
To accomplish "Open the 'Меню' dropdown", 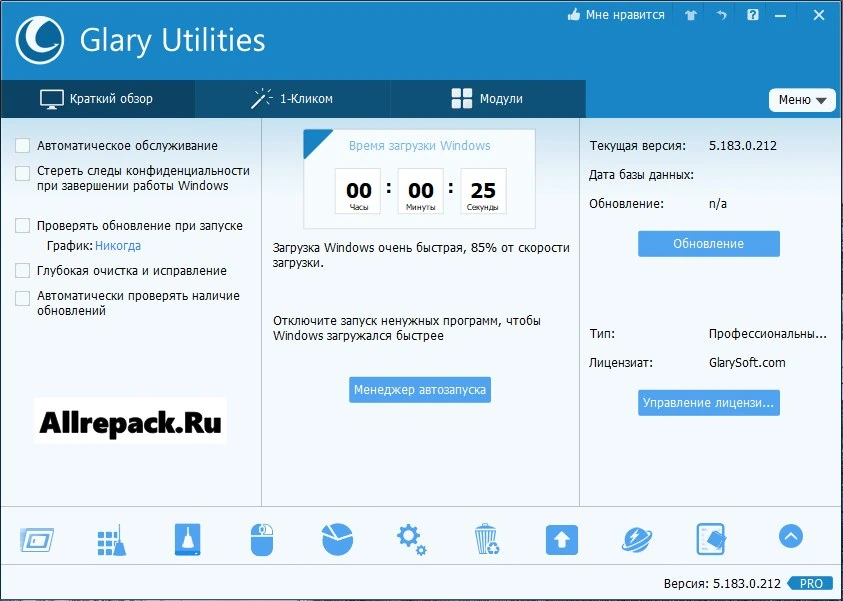I will pyautogui.click(x=802, y=100).
